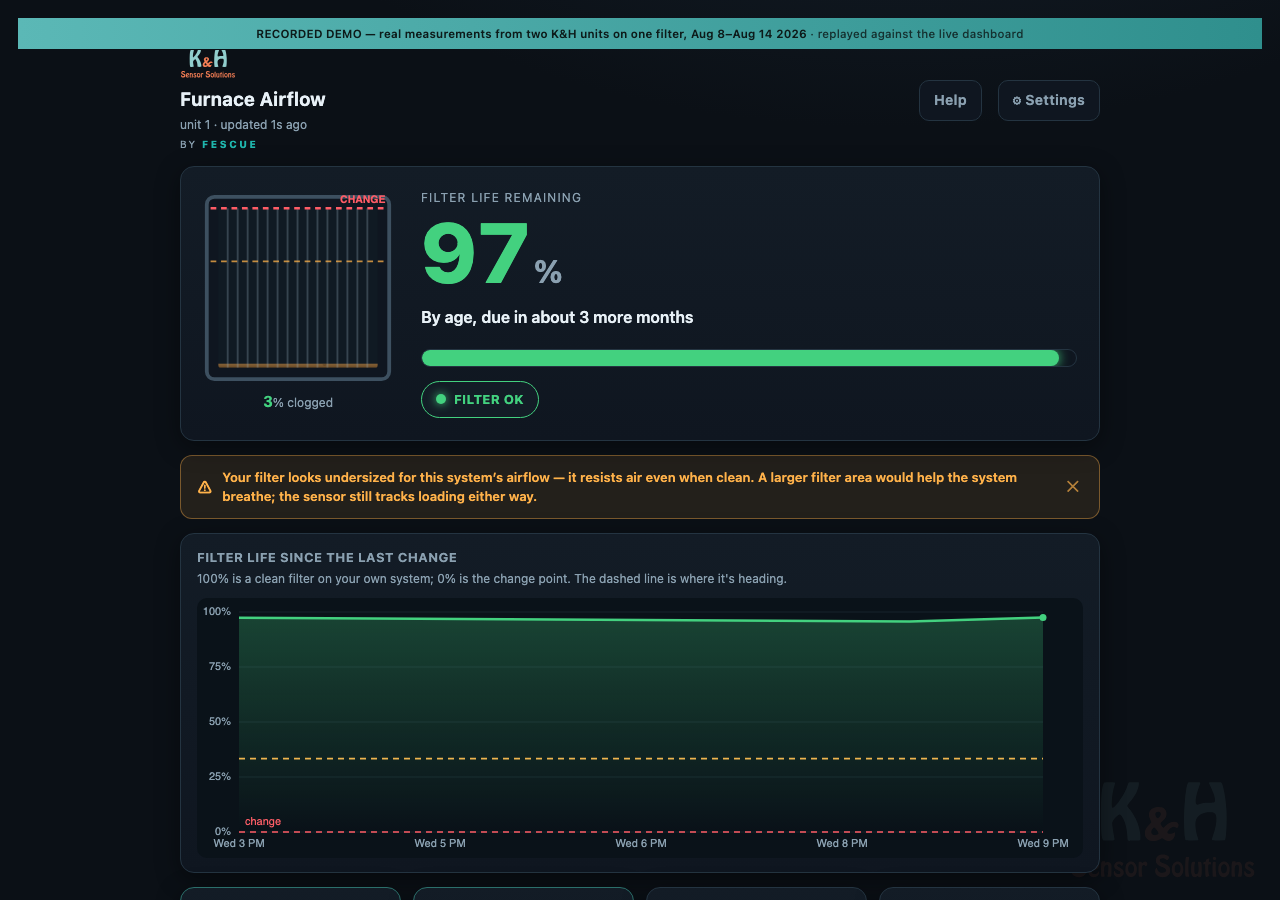Click the 0% y-axis label
This screenshot has width=1280, height=900.
click(223, 831)
